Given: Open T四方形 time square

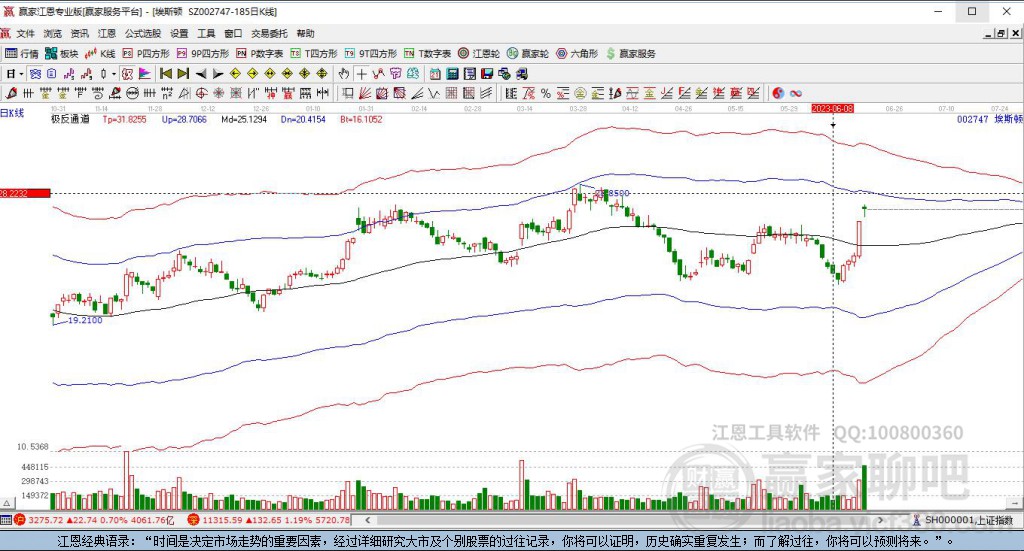Looking at the screenshot, I should 313,54.
